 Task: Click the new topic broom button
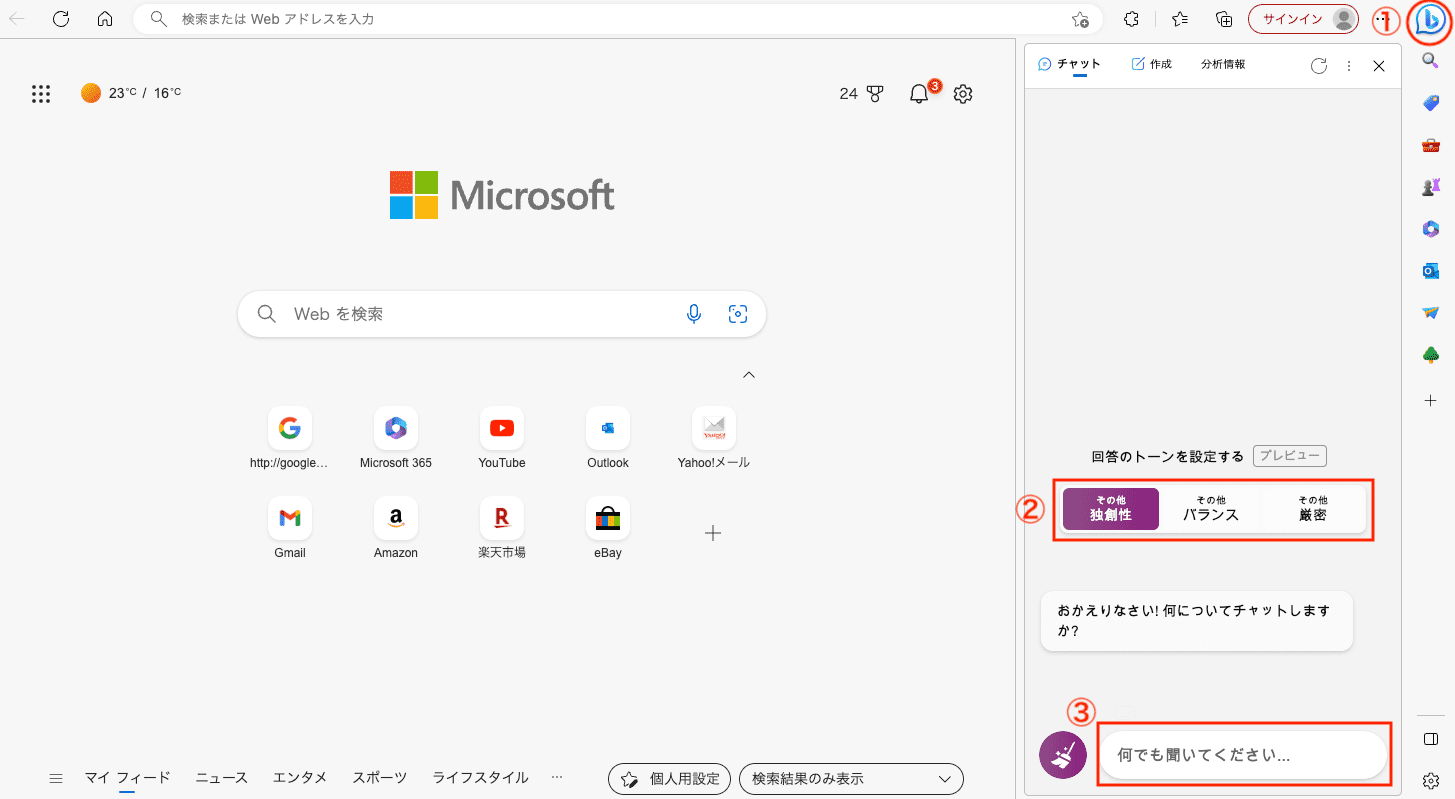tap(1063, 754)
